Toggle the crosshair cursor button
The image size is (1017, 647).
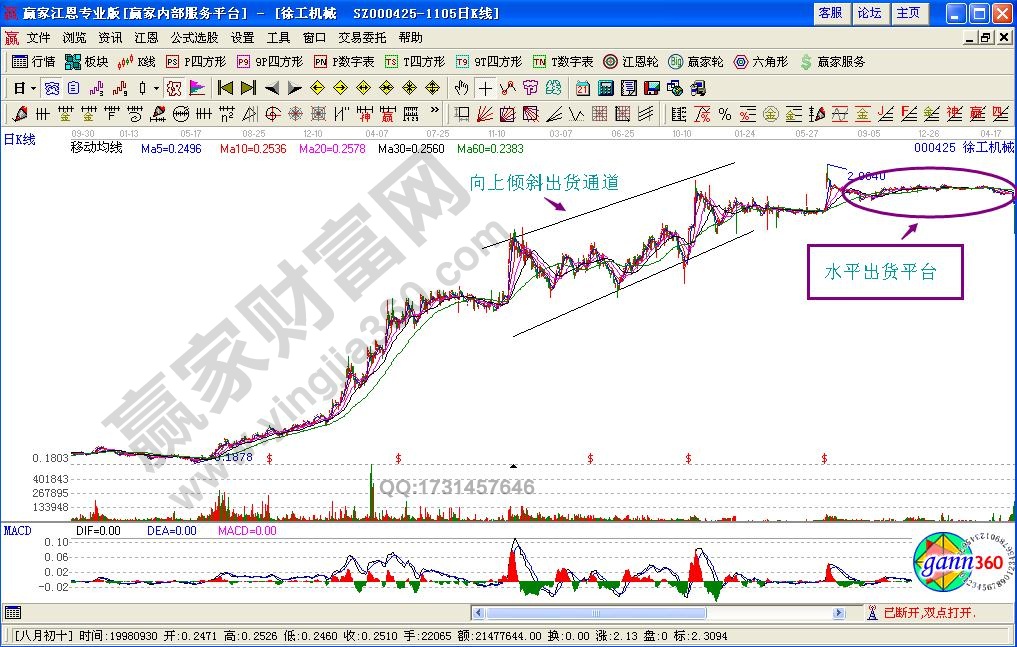484,88
